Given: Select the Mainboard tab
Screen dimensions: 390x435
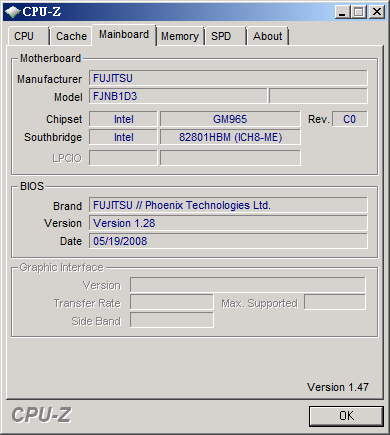Looking at the screenshot, I should (124, 35).
